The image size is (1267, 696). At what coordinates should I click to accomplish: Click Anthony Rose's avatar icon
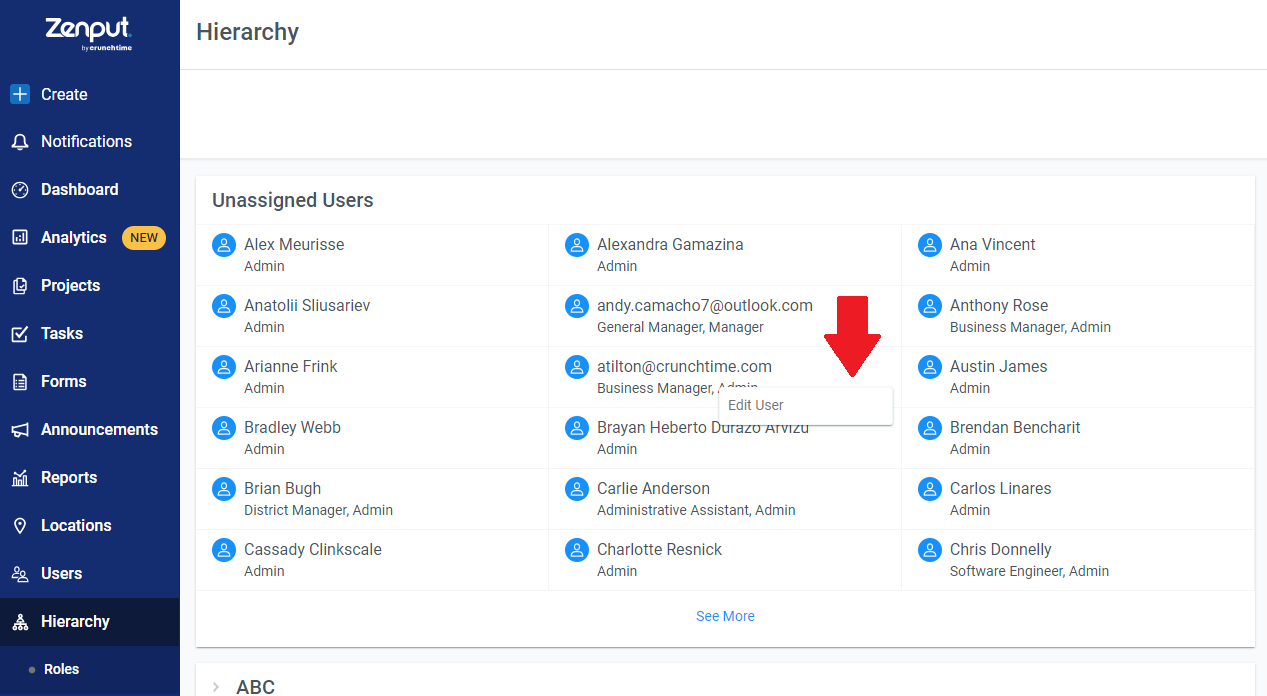point(930,306)
